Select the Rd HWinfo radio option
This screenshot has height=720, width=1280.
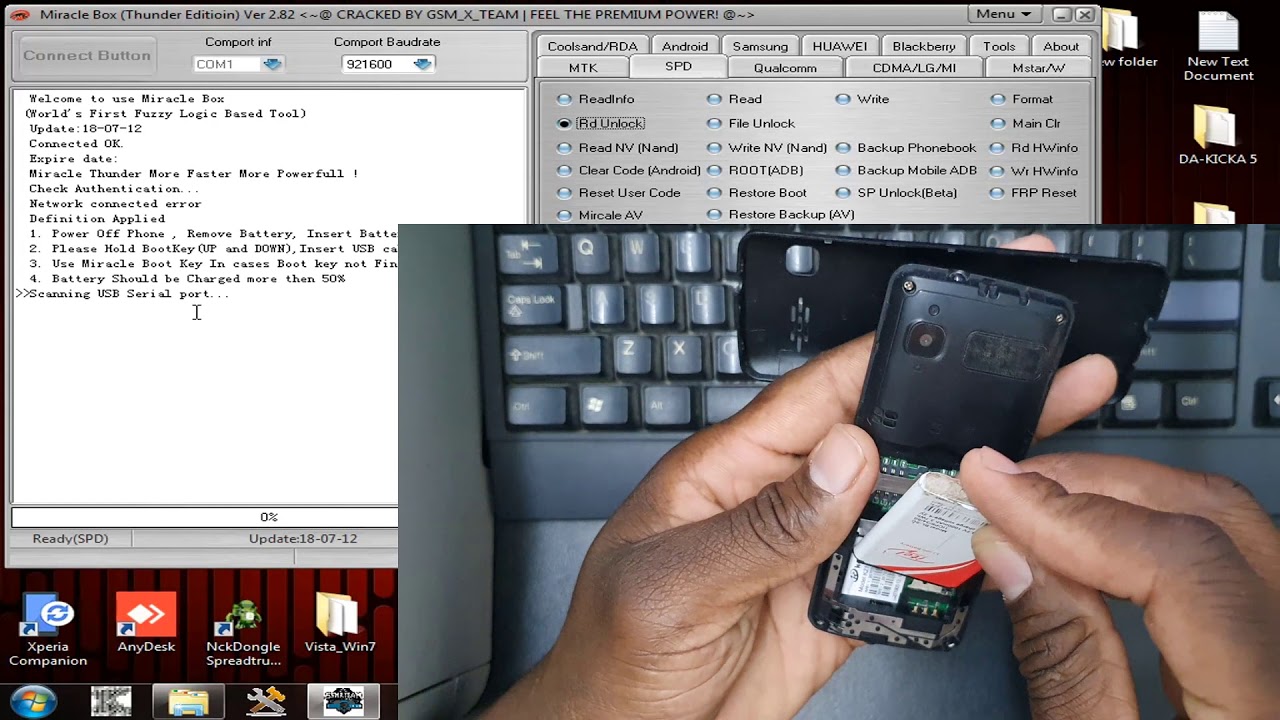[1035, 148]
